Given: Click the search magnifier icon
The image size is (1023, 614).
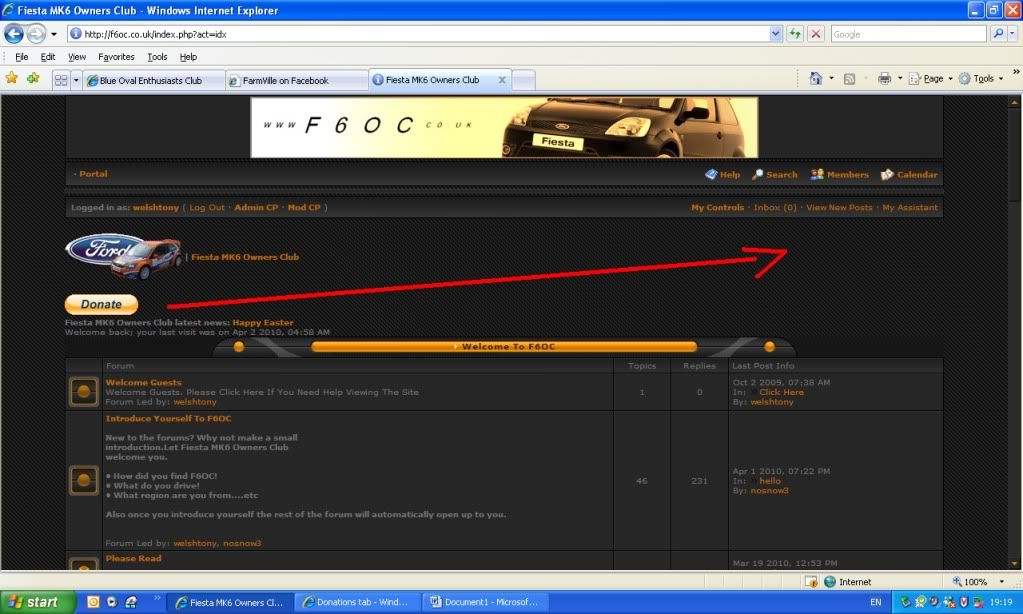Looking at the screenshot, I should tap(998, 34).
